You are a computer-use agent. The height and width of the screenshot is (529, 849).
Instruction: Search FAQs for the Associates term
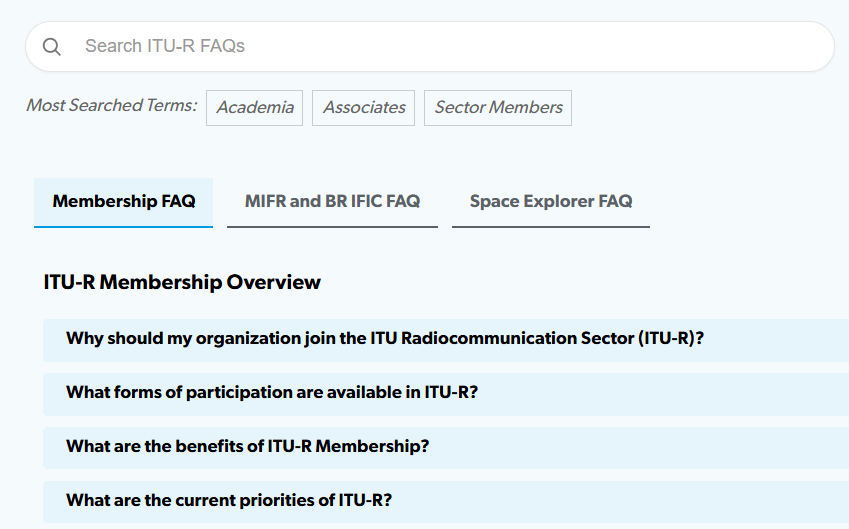pos(364,108)
